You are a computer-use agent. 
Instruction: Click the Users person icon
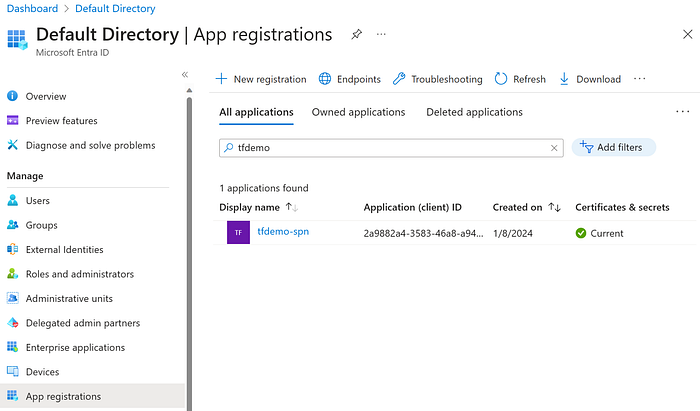[12, 200]
